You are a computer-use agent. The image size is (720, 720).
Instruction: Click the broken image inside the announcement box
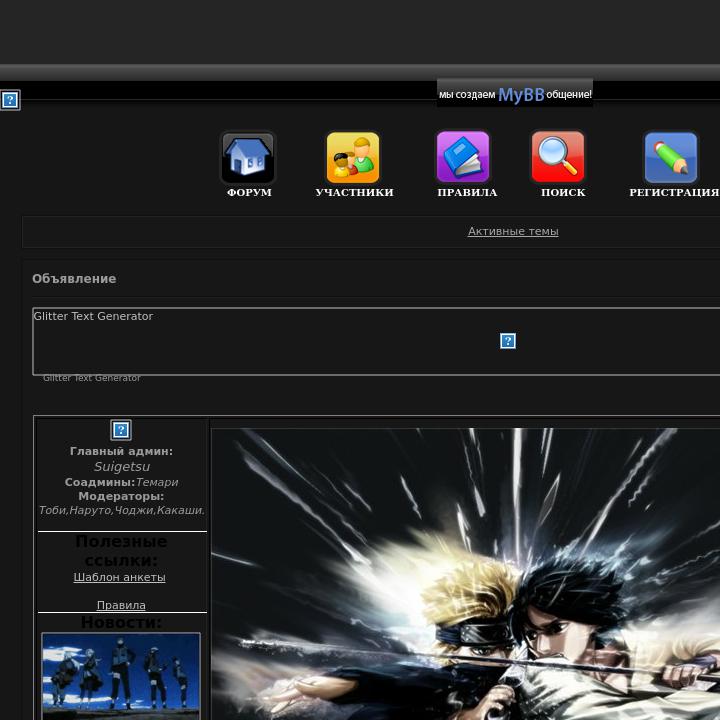[x=507, y=341]
